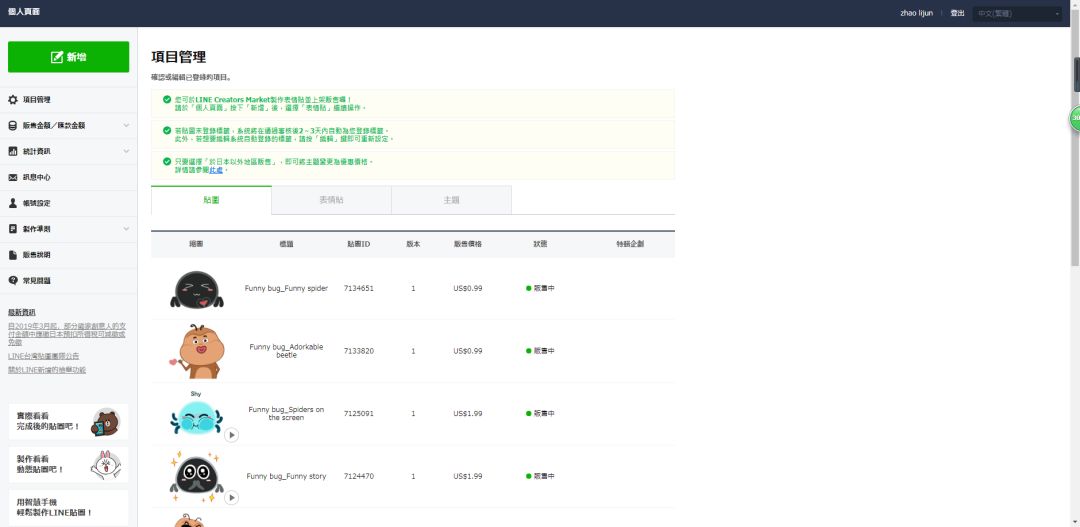This screenshot has height=527, width=1080.
Task: Expand the 販售金額/匯款金額 sidebar section
Action: [x=126, y=126]
